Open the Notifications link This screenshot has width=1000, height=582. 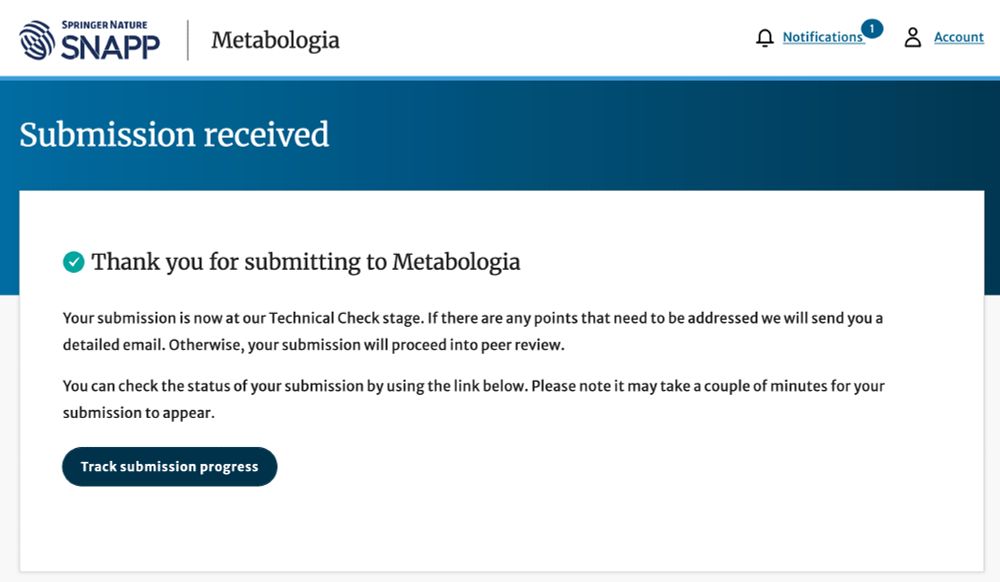(822, 37)
